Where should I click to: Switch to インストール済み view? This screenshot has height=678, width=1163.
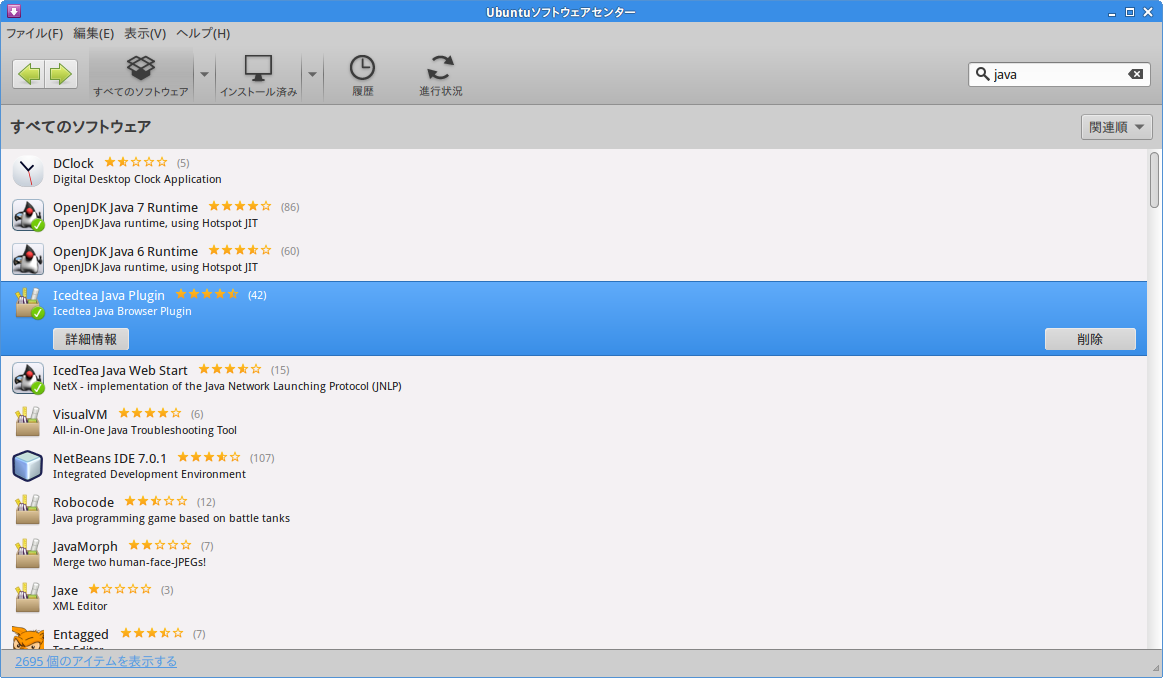258,75
